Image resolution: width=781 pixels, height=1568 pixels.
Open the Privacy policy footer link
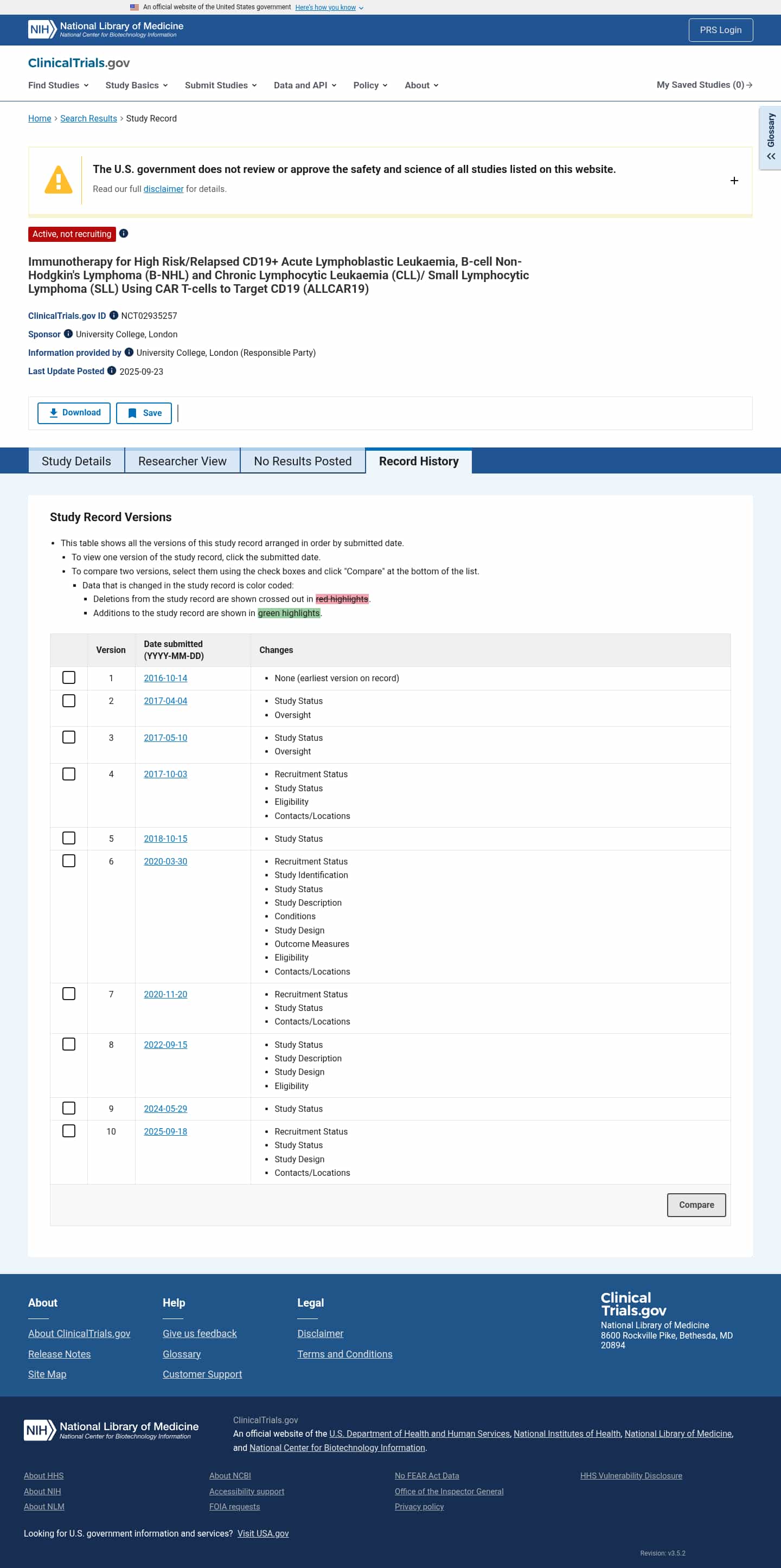click(419, 1507)
